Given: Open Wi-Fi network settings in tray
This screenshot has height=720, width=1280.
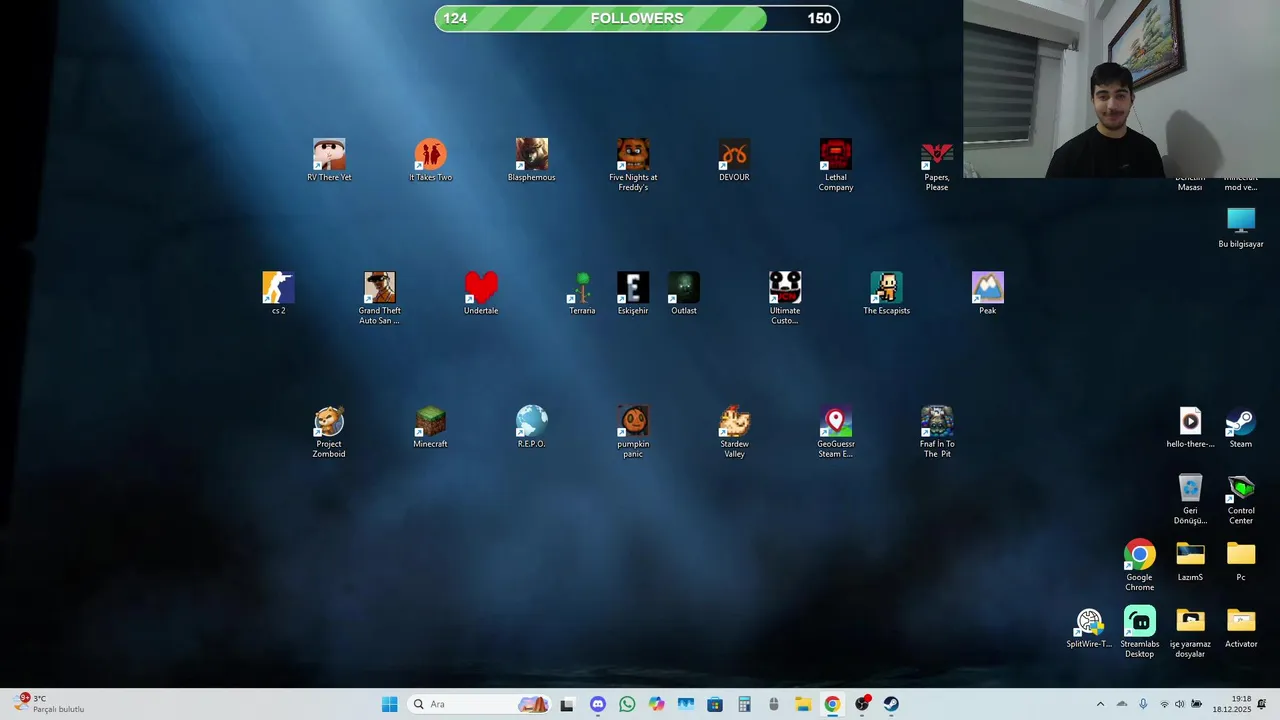Looking at the screenshot, I should [1164, 704].
